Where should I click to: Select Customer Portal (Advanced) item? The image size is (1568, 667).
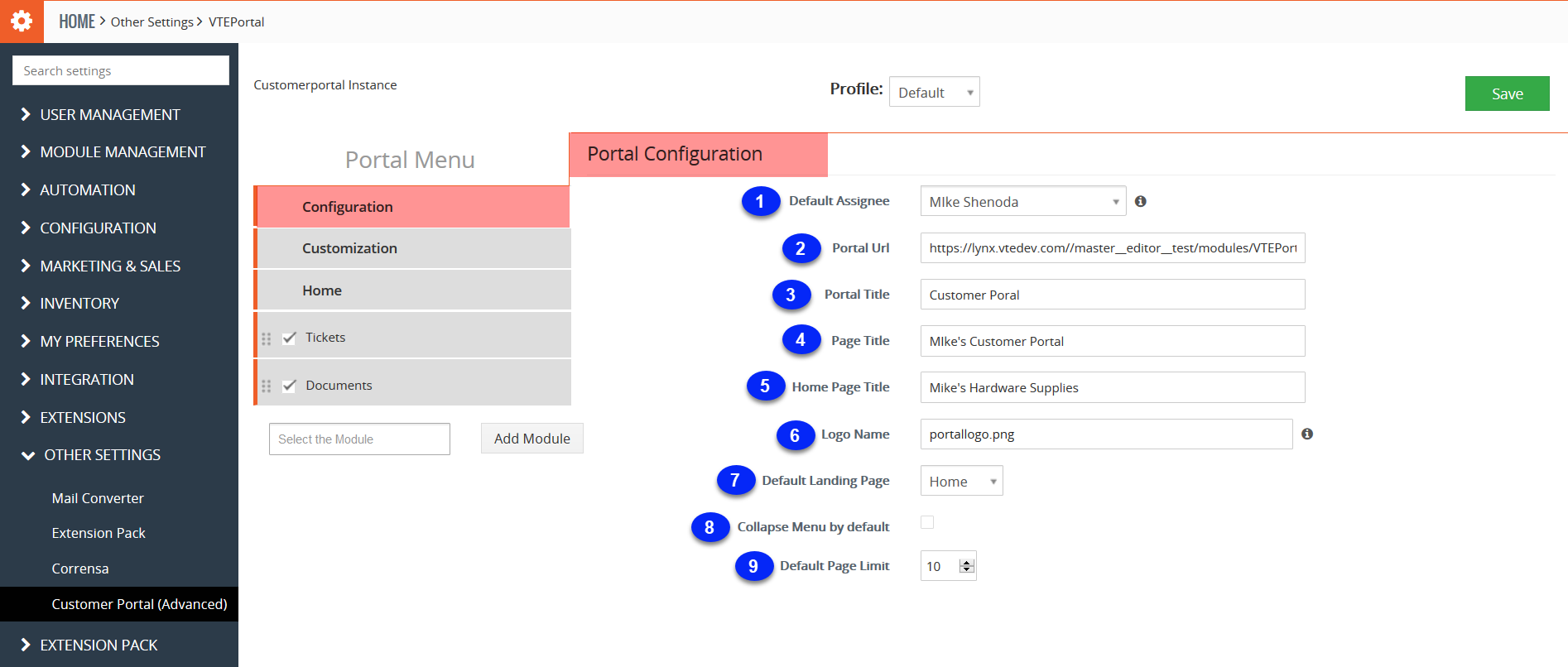click(x=119, y=604)
